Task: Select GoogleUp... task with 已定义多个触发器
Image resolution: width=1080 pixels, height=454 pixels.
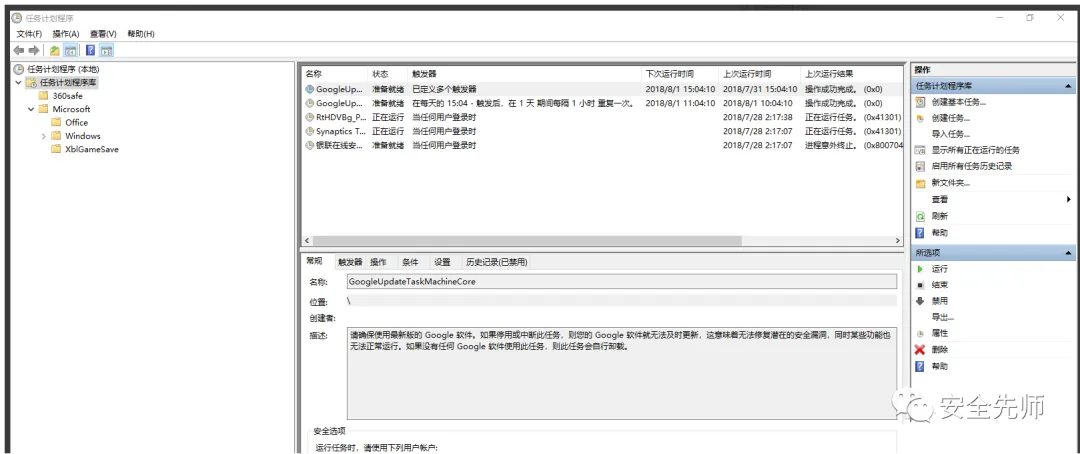Action: click(x=602, y=89)
